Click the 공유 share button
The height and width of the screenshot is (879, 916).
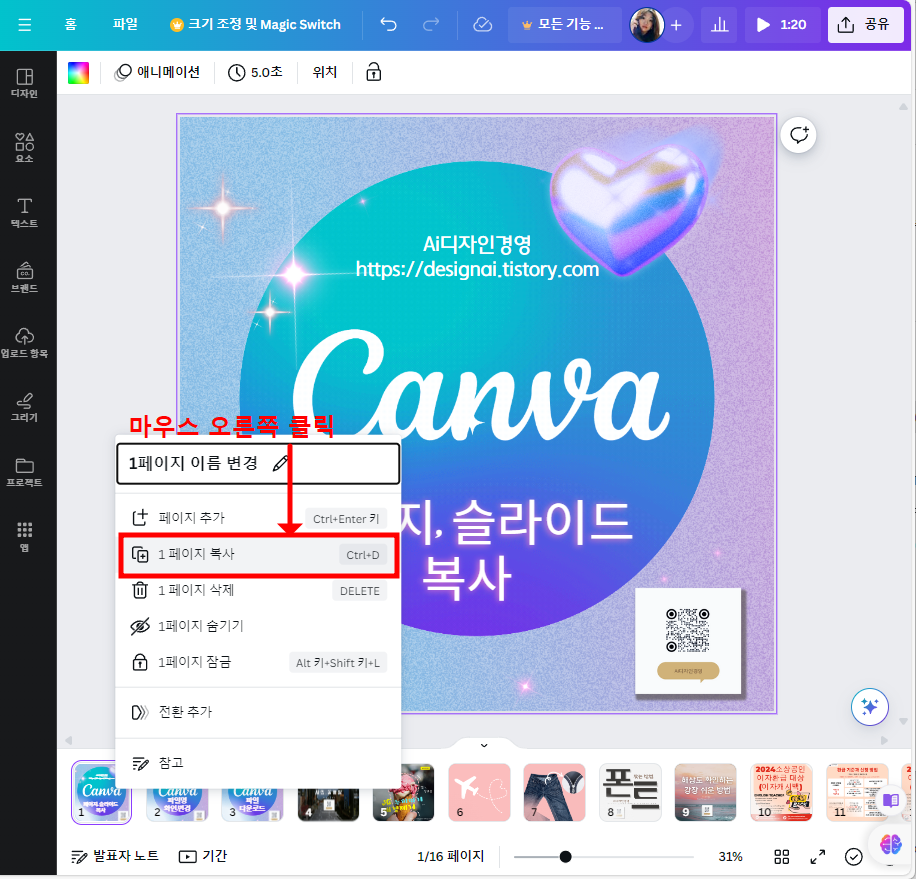[866, 25]
